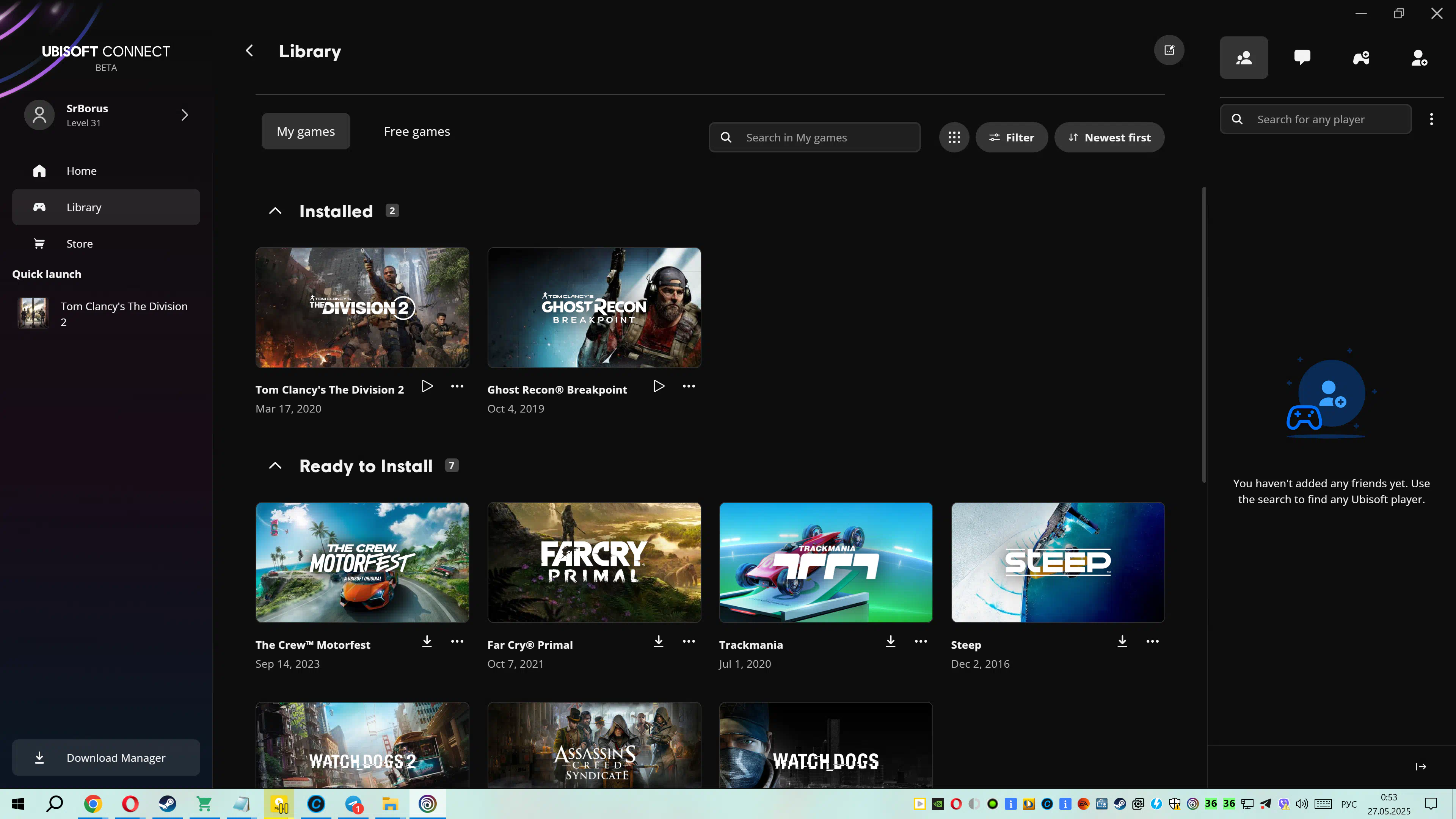The image size is (1456, 819).
Task: Open SrBorus profile avatar
Action: coord(39,115)
